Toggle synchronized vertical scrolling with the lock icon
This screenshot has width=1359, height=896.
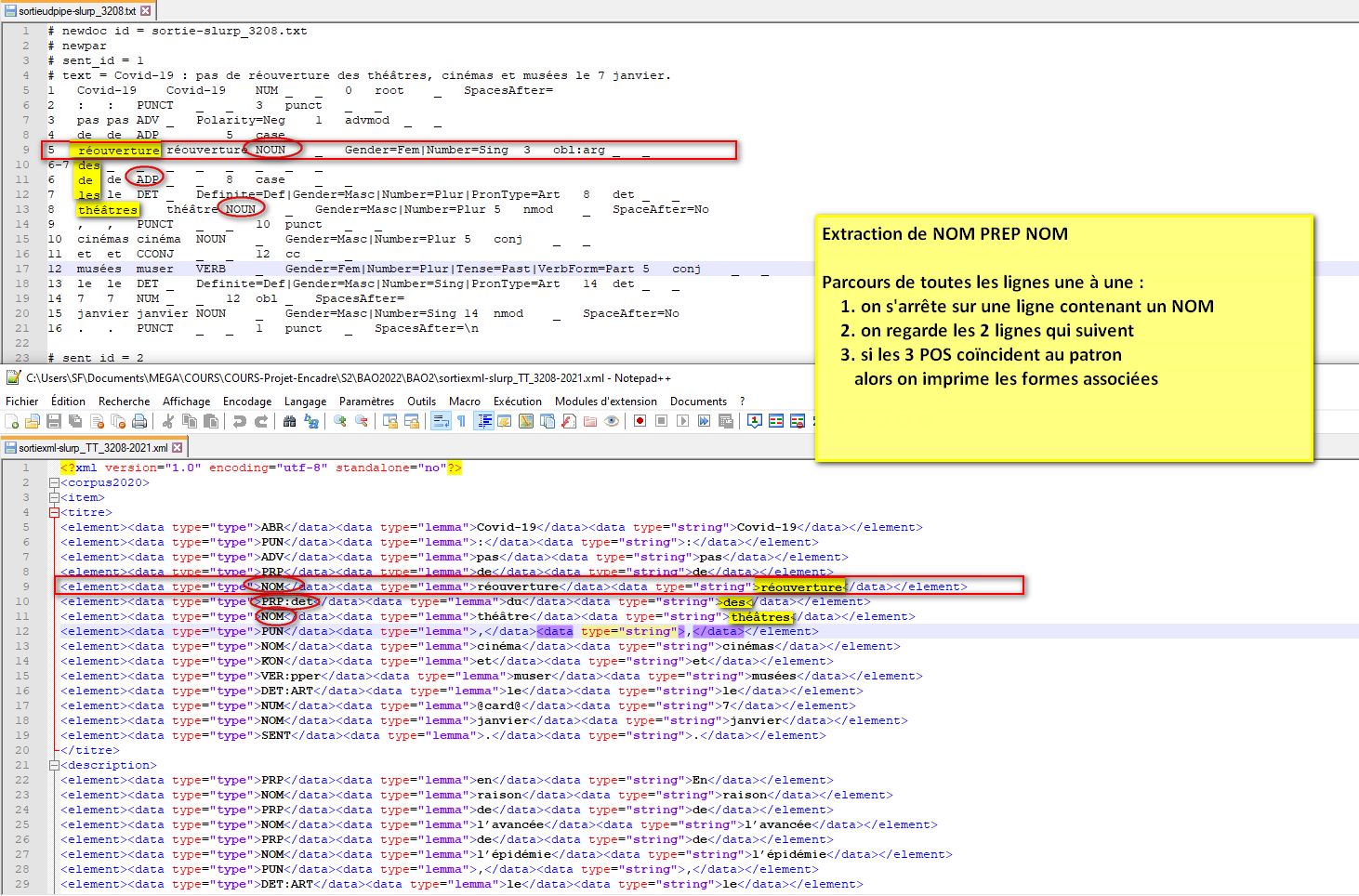[x=390, y=421]
